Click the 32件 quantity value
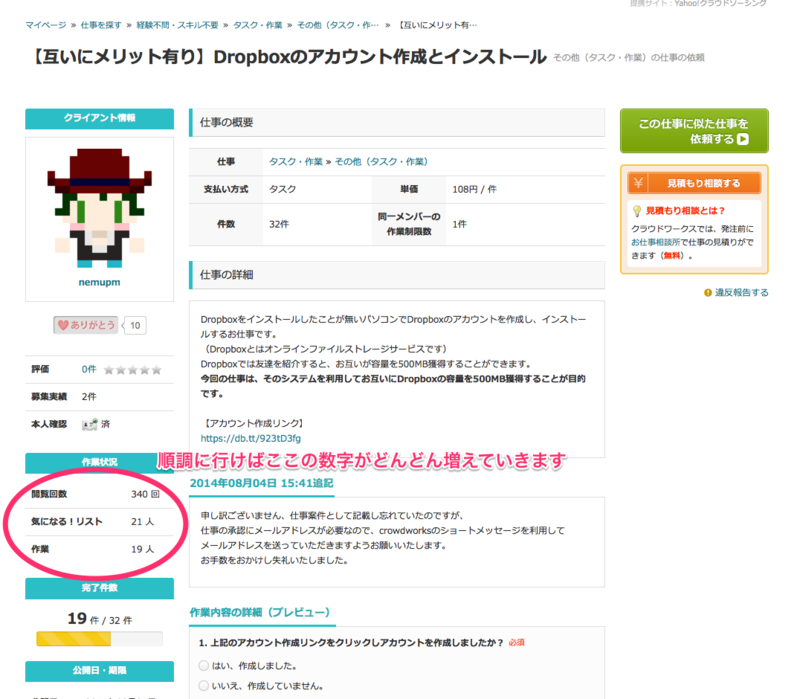 [279, 224]
